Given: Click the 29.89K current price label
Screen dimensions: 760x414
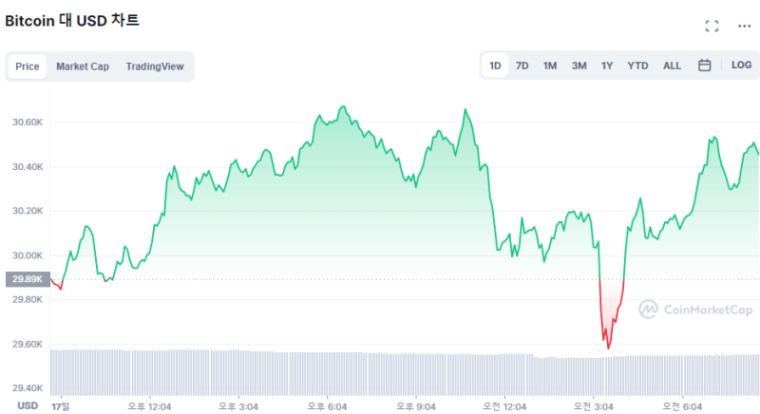Looking at the screenshot, I should tap(27, 280).
